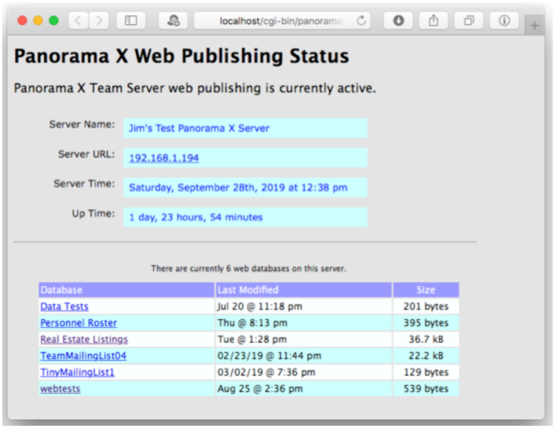The width and height of the screenshot is (555, 428).
Task: Click the Size column header
Action: 426,290
